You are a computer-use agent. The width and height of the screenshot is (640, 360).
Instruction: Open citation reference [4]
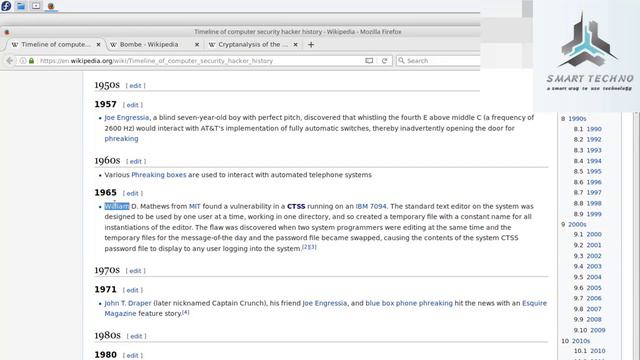point(186,312)
